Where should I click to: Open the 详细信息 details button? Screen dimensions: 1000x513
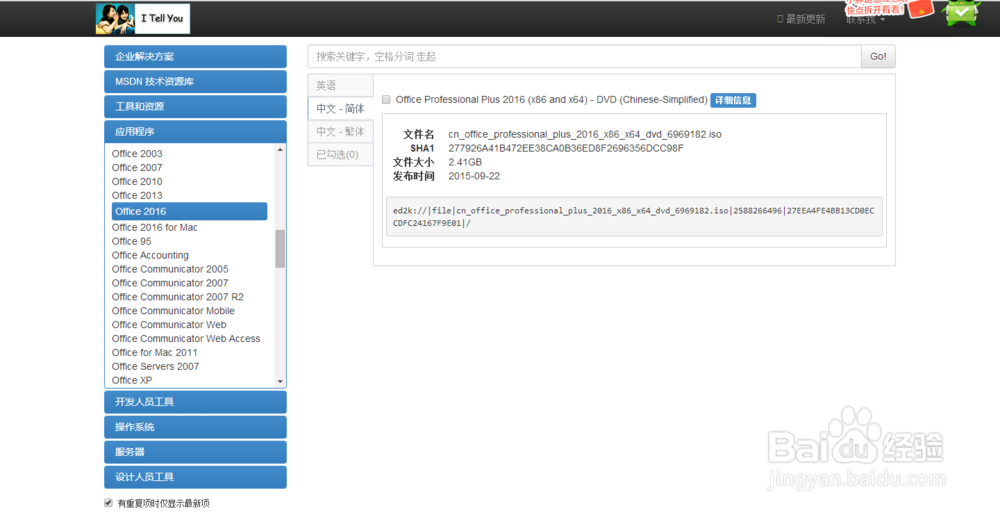click(733, 100)
